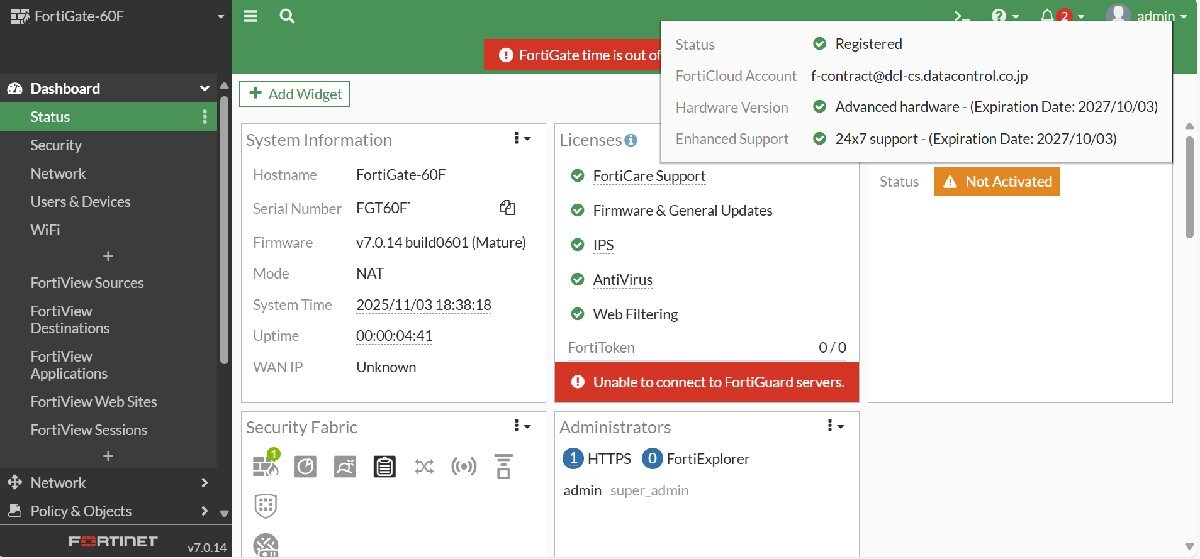Click the FortiAnalyzer chart icon in Security Fabric
Viewport: 1200px width, 559px height.
305,466
